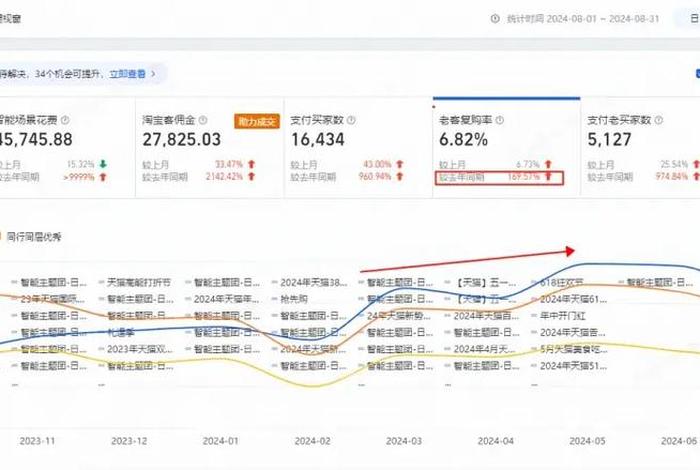Click the date range 2024-08-01 ~ 2024-08-31
The width and height of the screenshot is (700, 470).
[603, 19]
